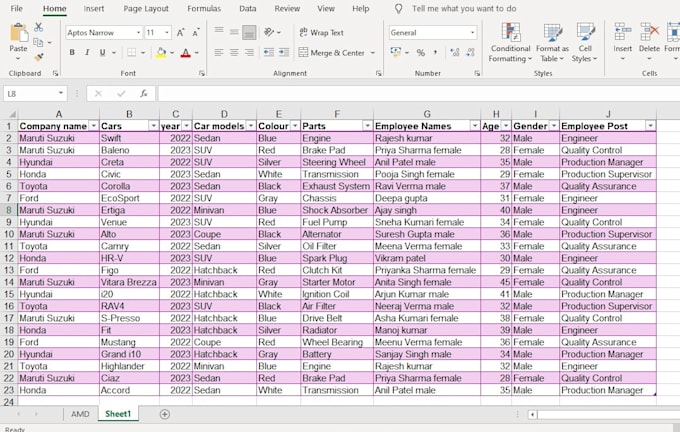Open the Fill Color dropdown arrow

pyautogui.click(x=172, y=53)
